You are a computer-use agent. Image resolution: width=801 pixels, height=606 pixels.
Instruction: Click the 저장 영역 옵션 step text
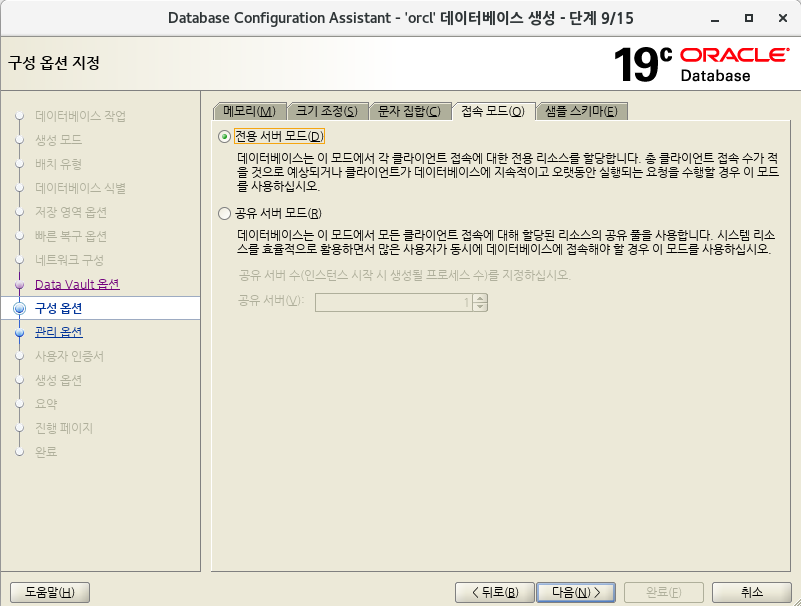(x=71, y=212)
